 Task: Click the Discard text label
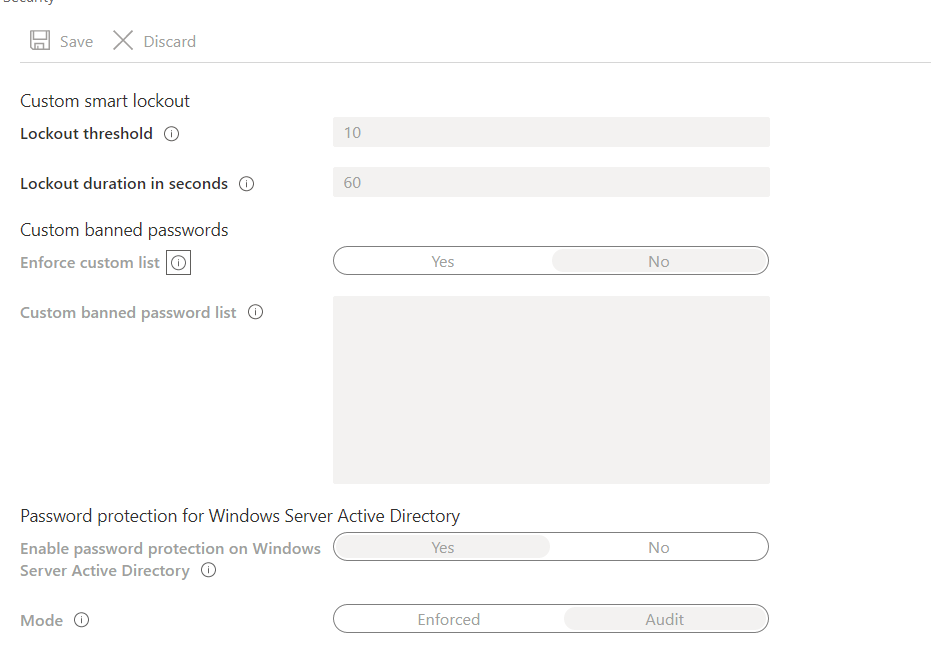170,42
